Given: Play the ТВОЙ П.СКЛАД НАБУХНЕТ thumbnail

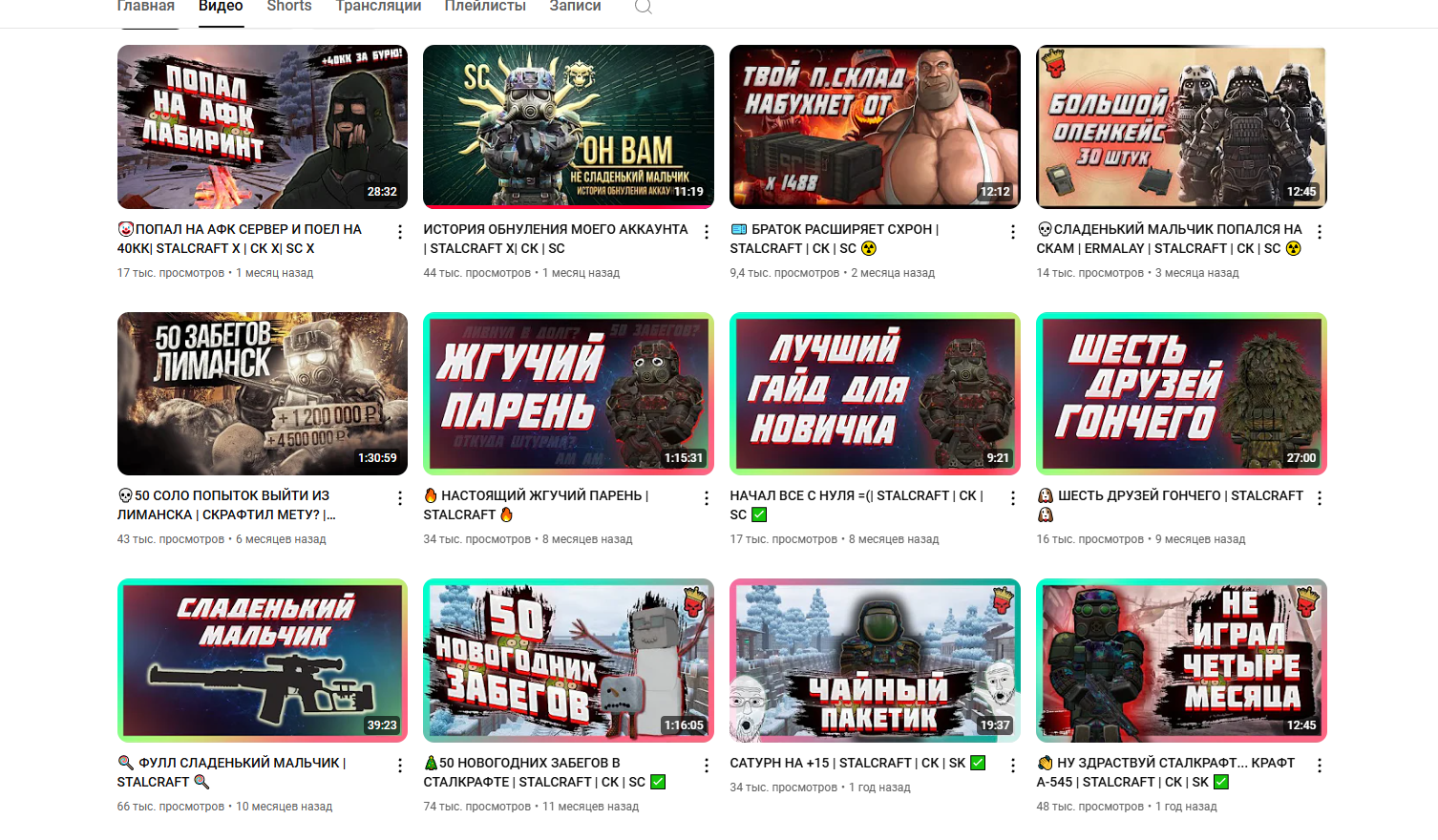Looking at the screenshot, I should 875,127.
